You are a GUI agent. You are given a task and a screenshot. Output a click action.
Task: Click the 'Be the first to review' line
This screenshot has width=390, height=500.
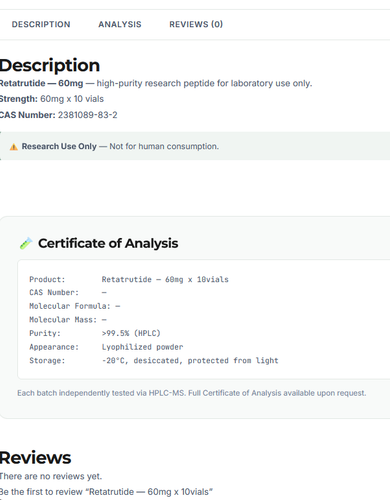point(106,492)
